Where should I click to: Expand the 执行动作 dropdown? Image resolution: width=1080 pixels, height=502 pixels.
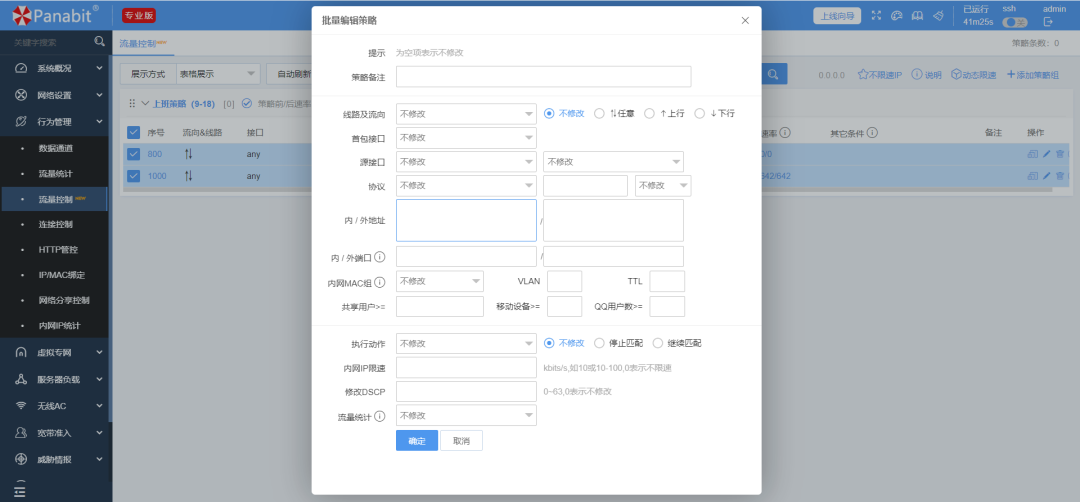[x=466, y=343]
